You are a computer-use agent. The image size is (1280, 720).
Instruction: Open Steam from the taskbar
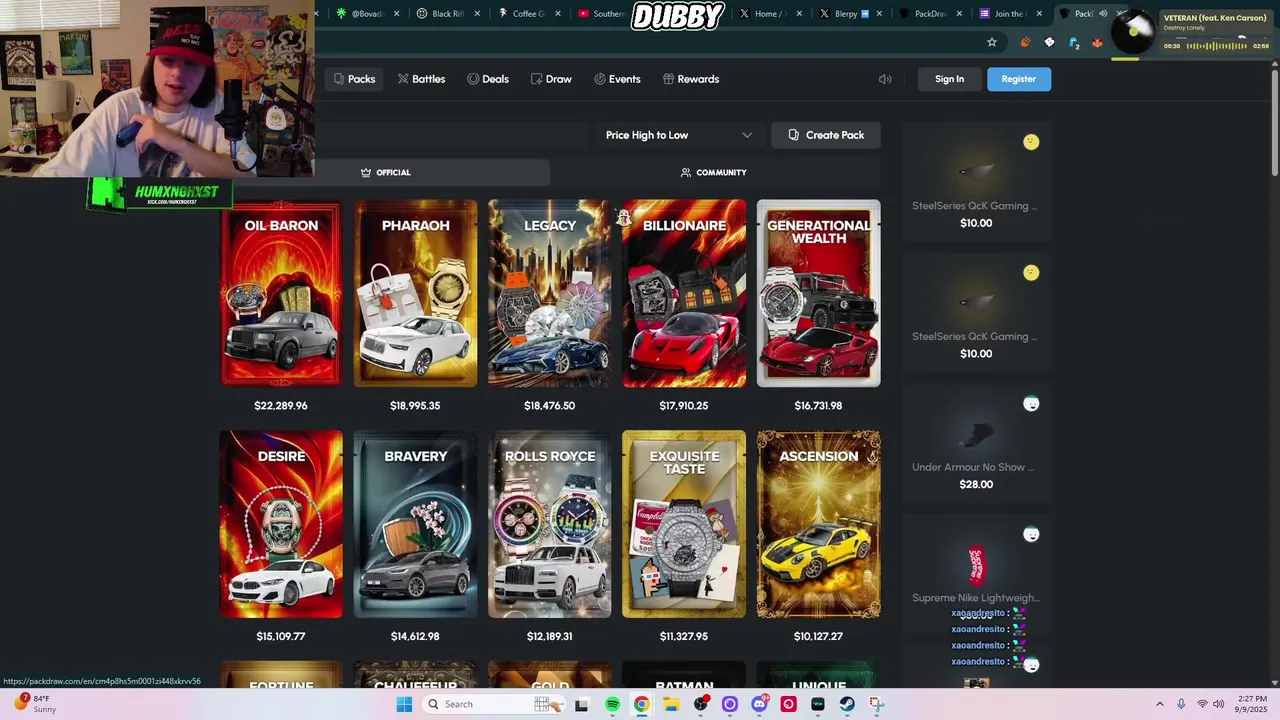[x=847, y=704]
